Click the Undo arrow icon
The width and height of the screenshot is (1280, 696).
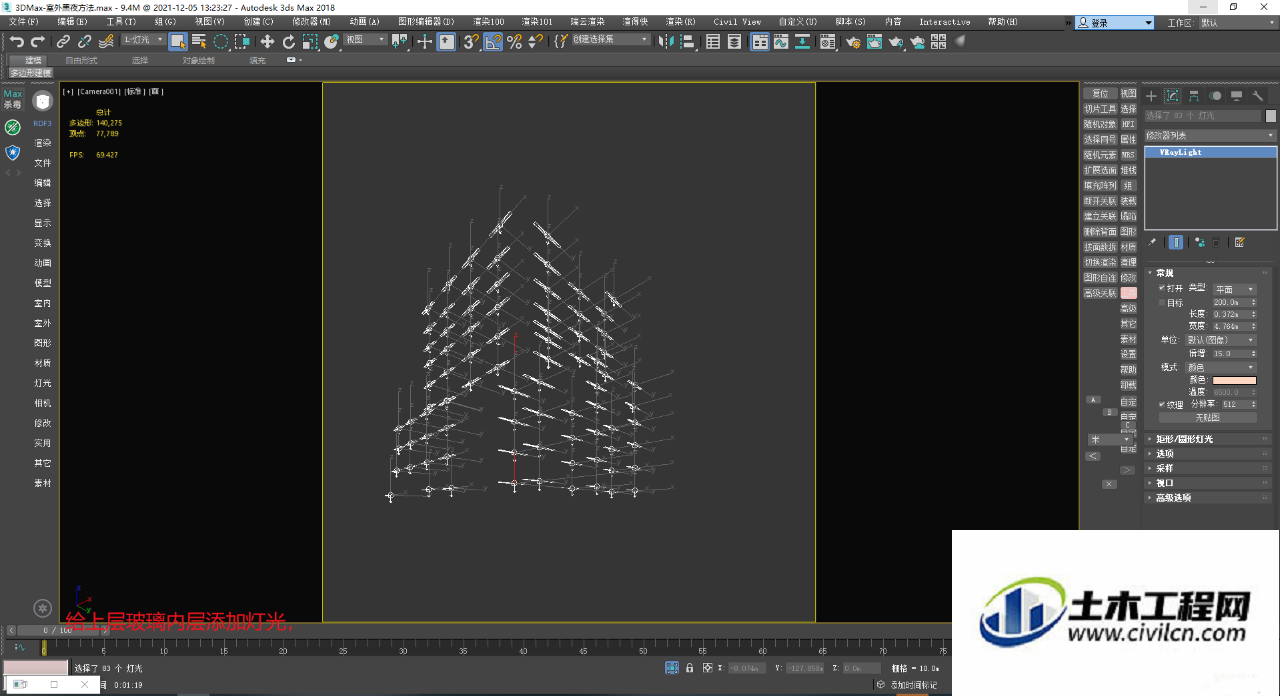(17, 41)
